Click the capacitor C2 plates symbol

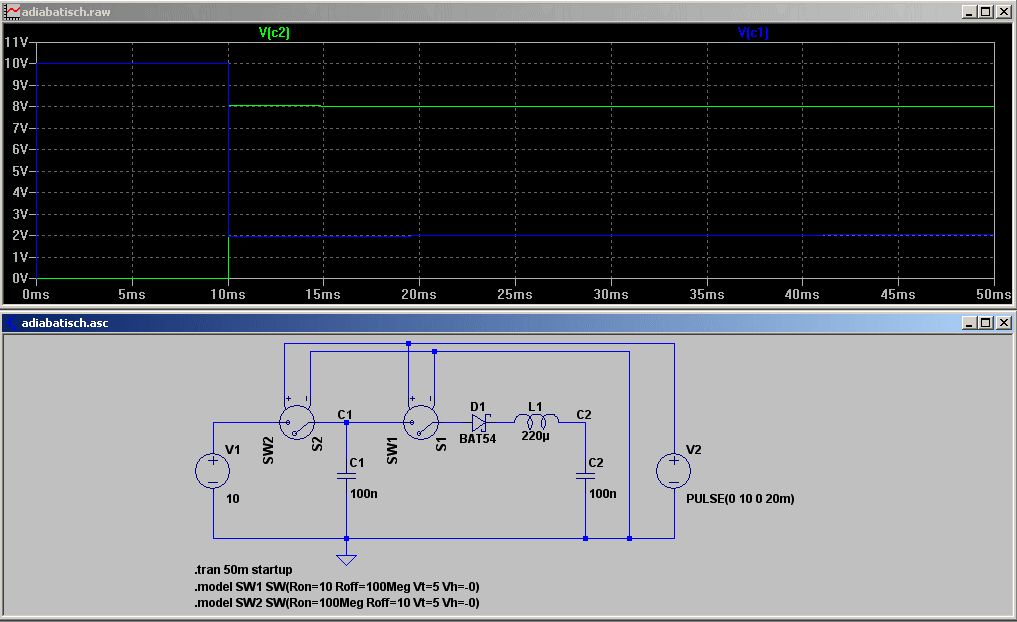pyautogui.click(x=585, y=477)
